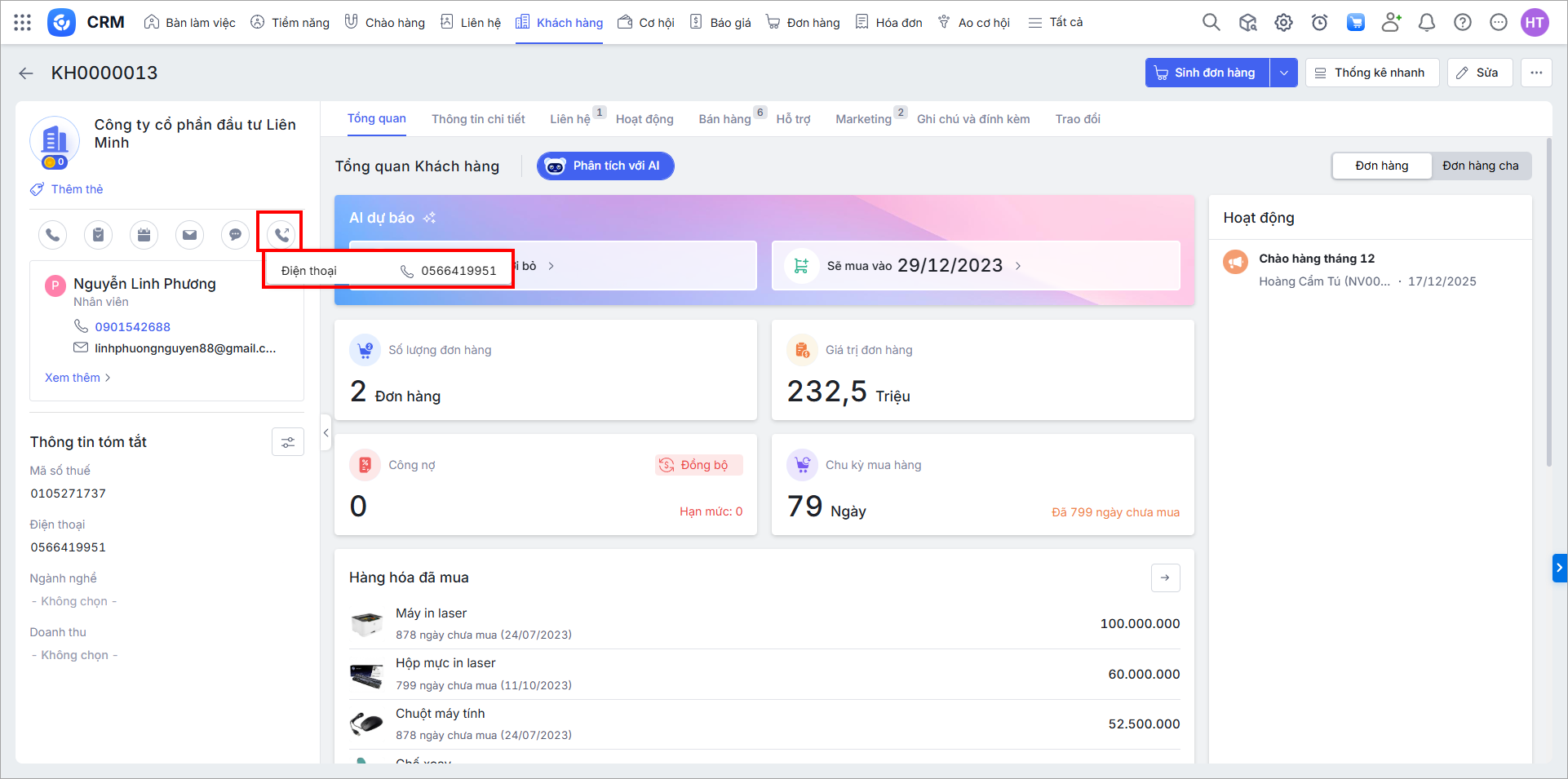Screen dimensions: 1568x779
Task: Open the settings gear icon
Action: [x=1283, y=23]
